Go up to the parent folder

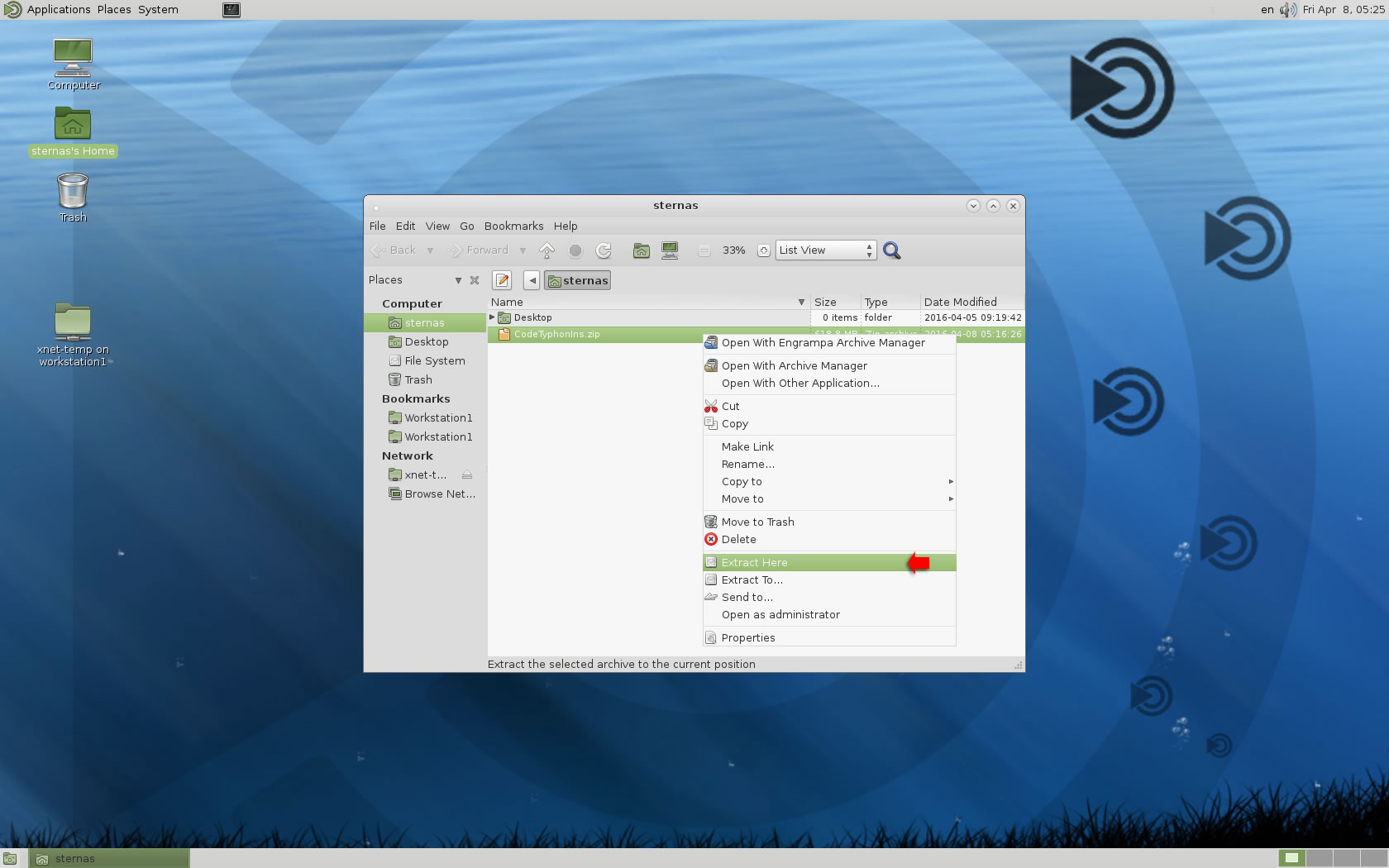[x=547, y=250]
